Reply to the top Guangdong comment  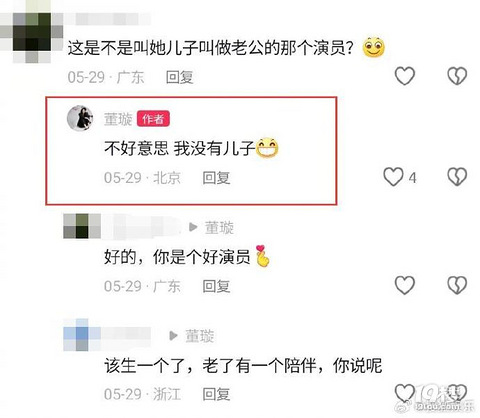click(180, 77)
